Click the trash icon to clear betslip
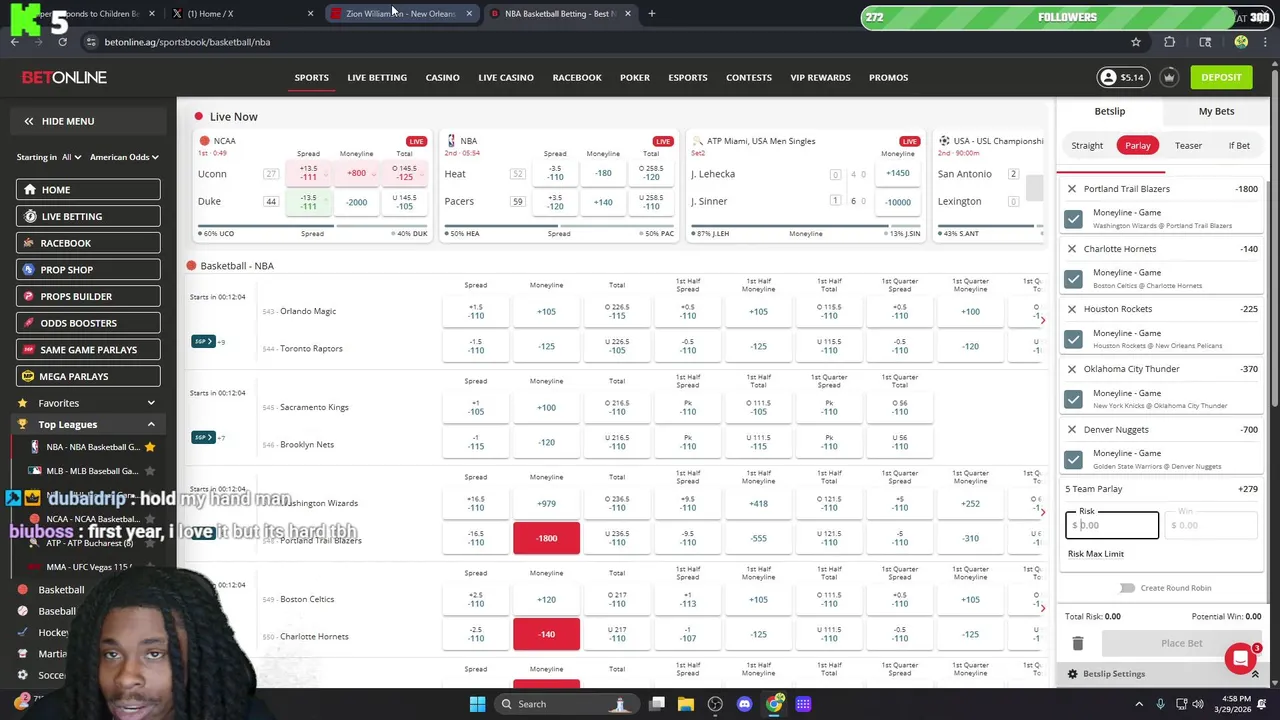The width and height of the screenshot is (1280, 720). [x=1078, y=643]
